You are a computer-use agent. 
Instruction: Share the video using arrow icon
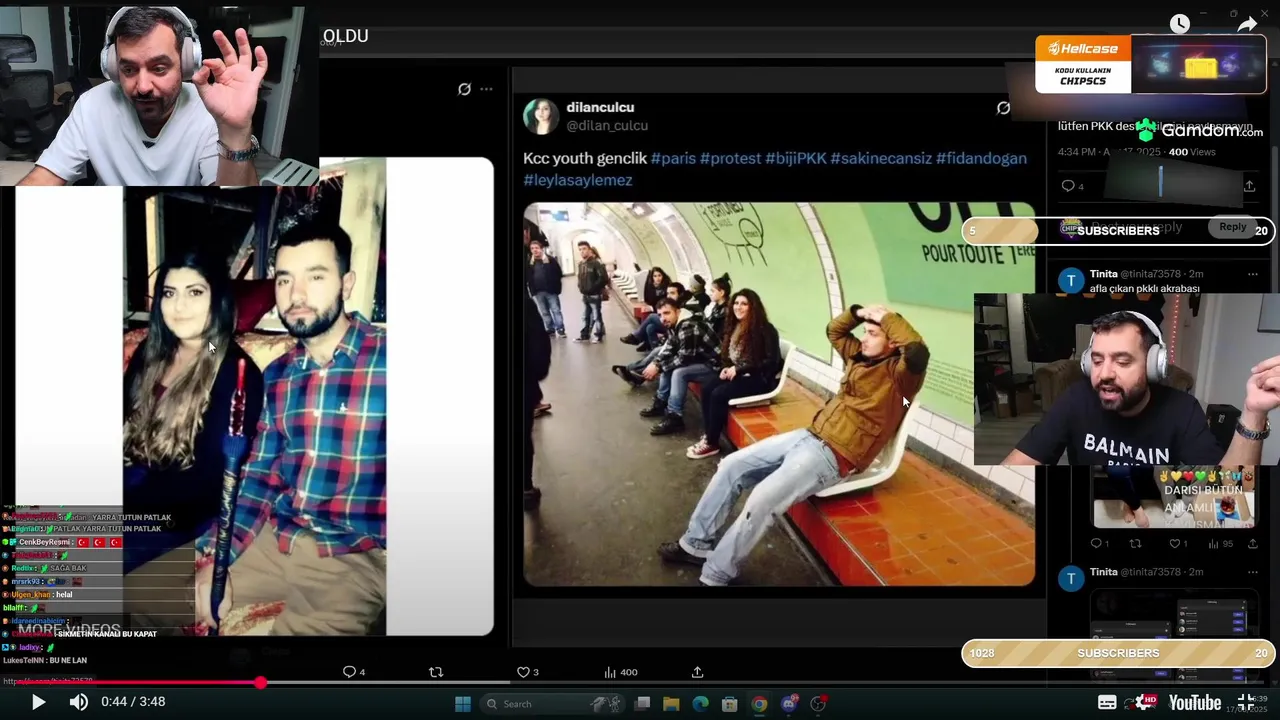click(x=1247, y=24)
